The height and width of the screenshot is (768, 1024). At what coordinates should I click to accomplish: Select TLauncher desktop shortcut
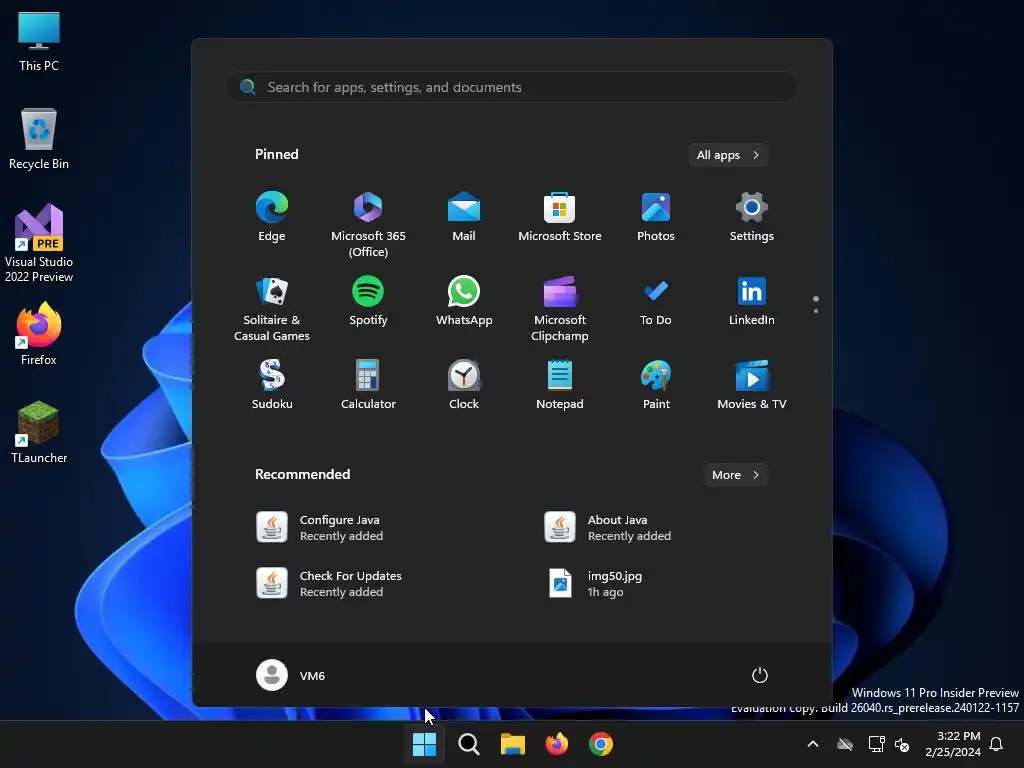(39, 432)
